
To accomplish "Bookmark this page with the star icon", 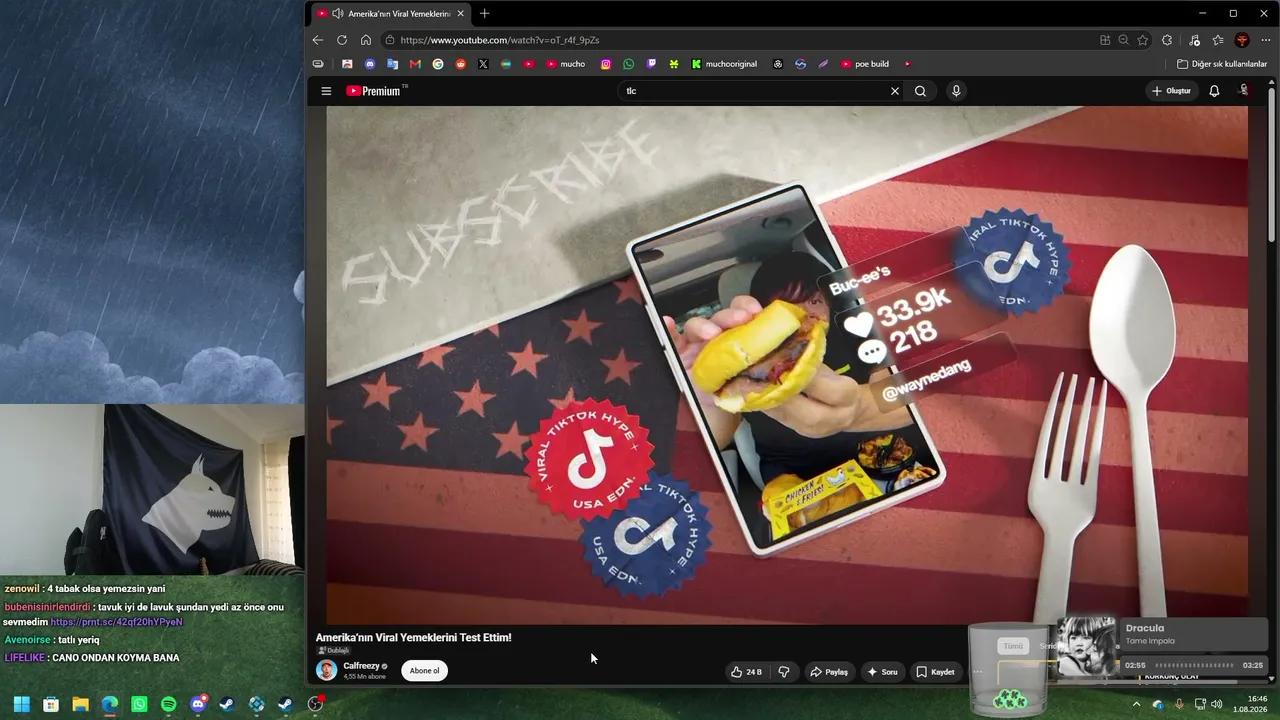I will pos(1143,40).
